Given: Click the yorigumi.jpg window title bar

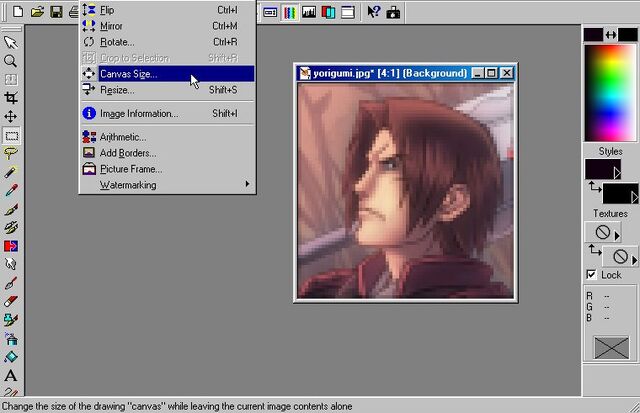Looking at the screenshot, I should pyautogui.click(x=405, y=73).
